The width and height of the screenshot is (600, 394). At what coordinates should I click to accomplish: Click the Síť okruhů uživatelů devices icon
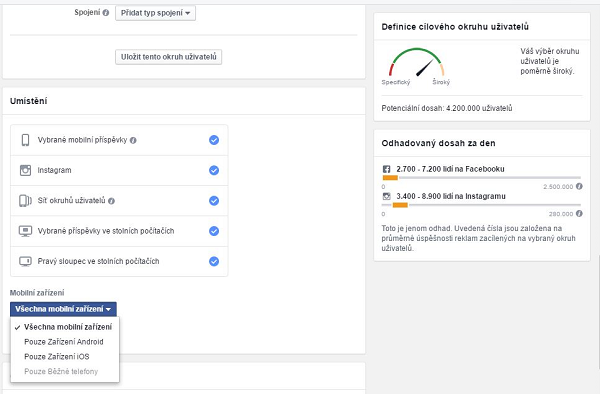point(25,200)
